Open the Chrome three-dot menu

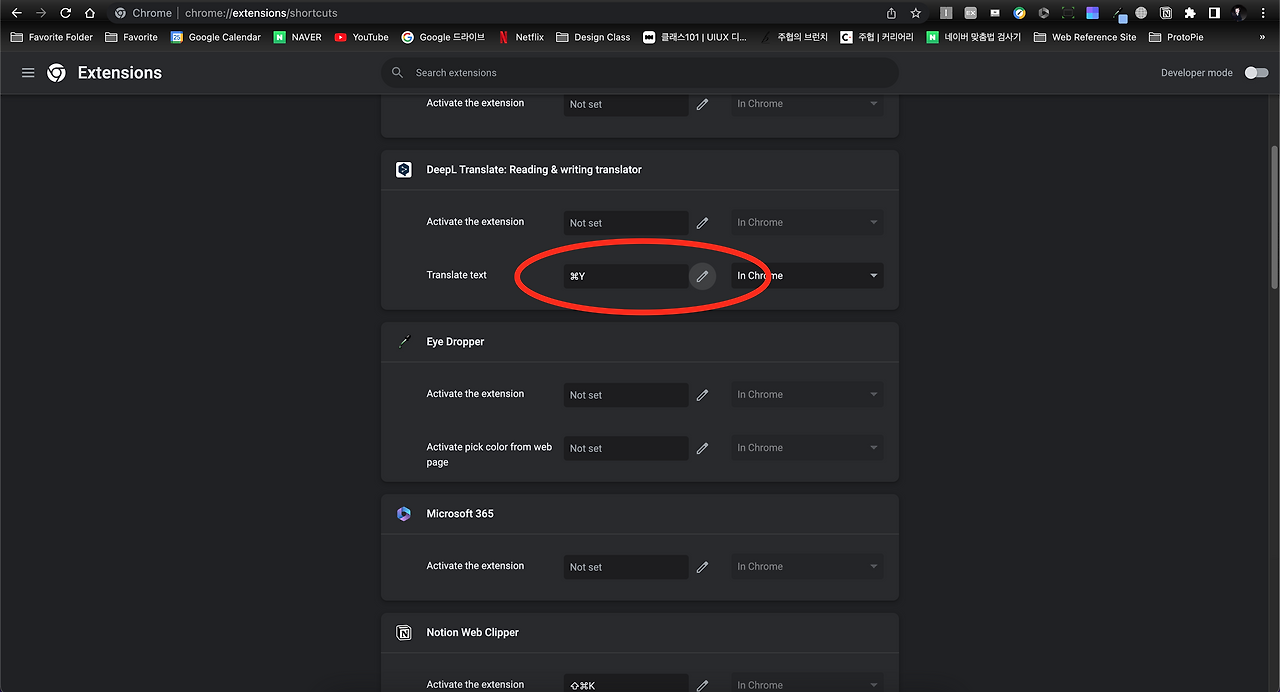[1263, 13]
